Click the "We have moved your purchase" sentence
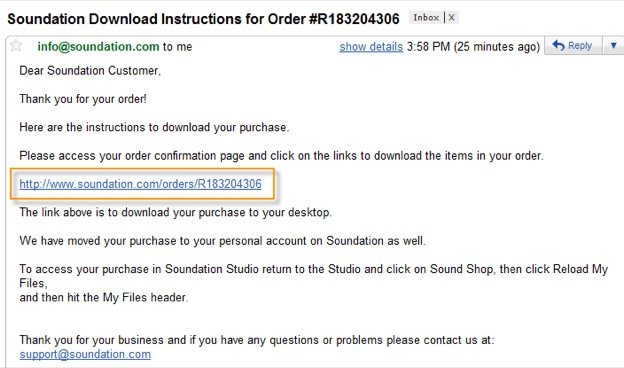This screenshot has width=624, height=368. click(x=222, y=241)
